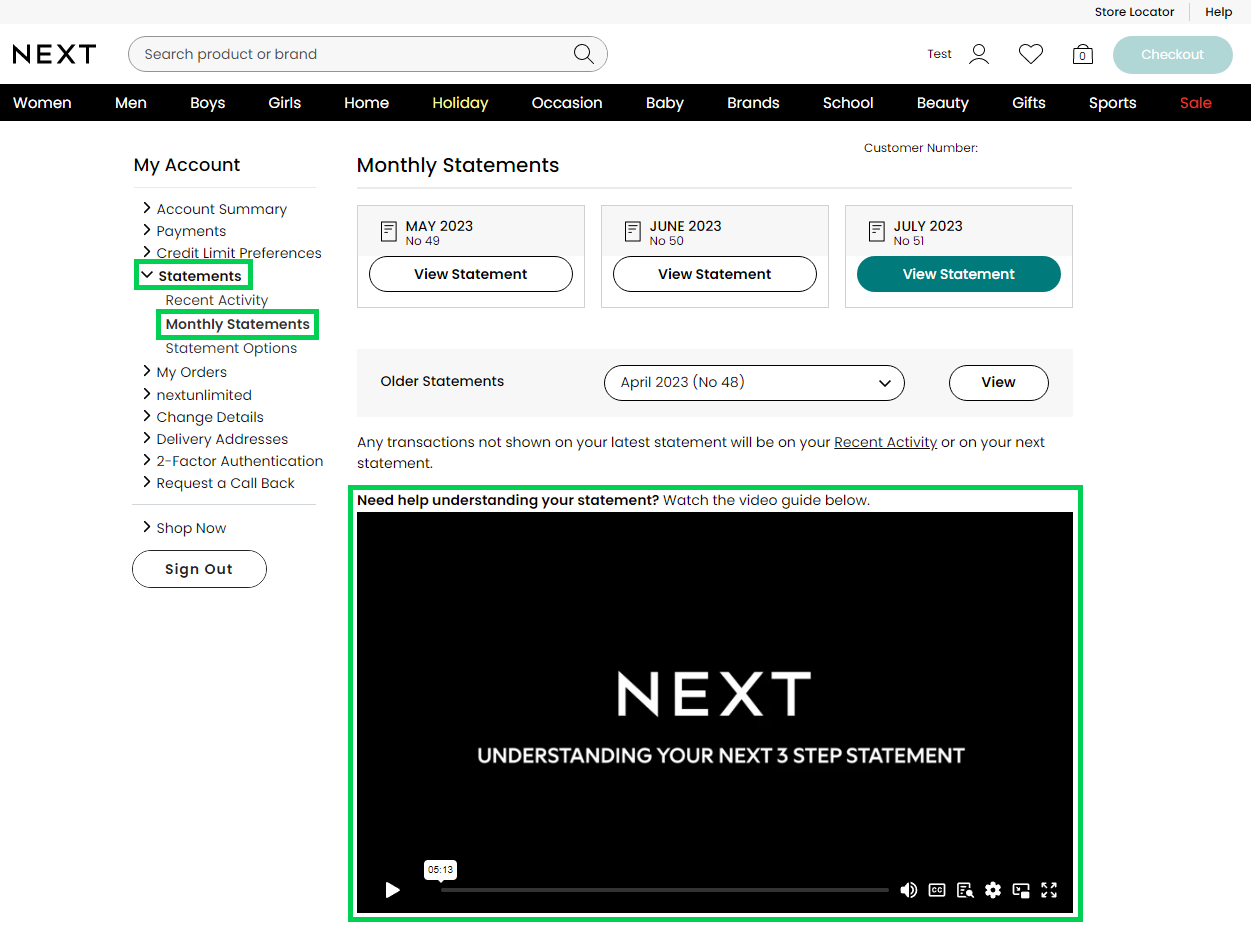Click the MAY 2023 statement document icon
This screenshot has height=926, width=1251.
389,231
